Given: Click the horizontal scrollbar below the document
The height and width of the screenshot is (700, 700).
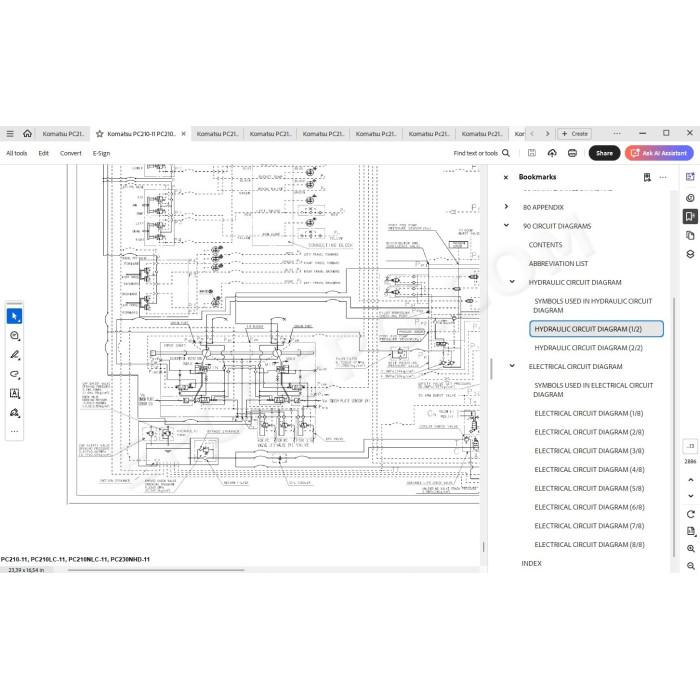Looking at the screenshot, I should click(x=156, y=570).
